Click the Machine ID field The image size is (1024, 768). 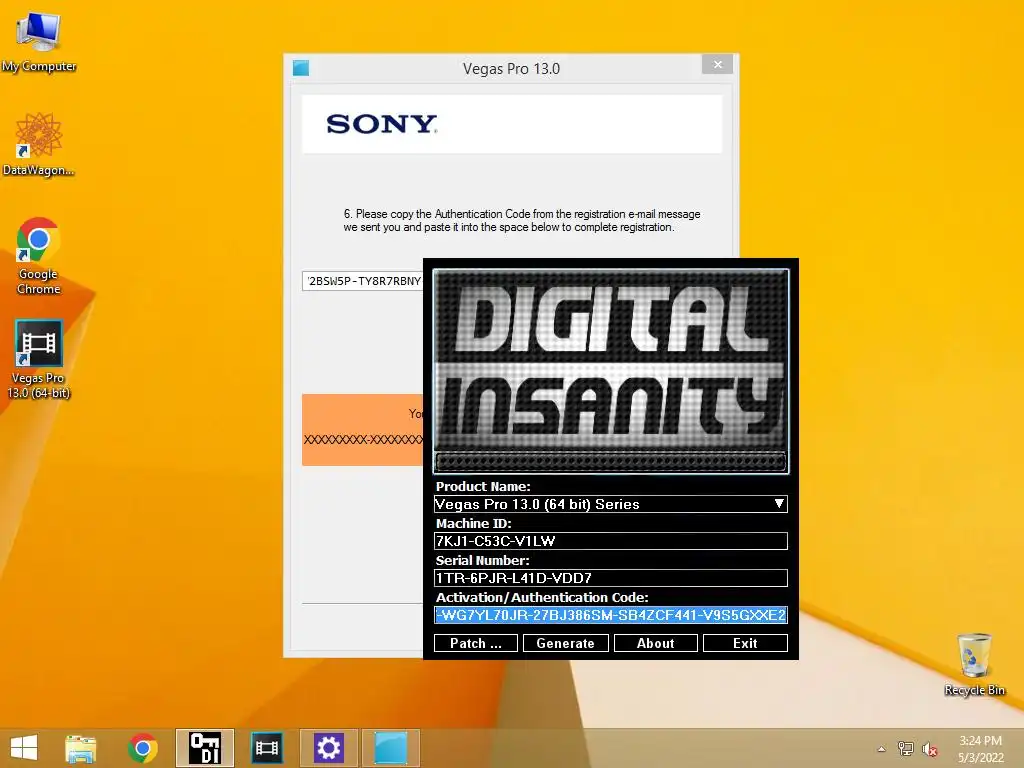coord(611,541)
